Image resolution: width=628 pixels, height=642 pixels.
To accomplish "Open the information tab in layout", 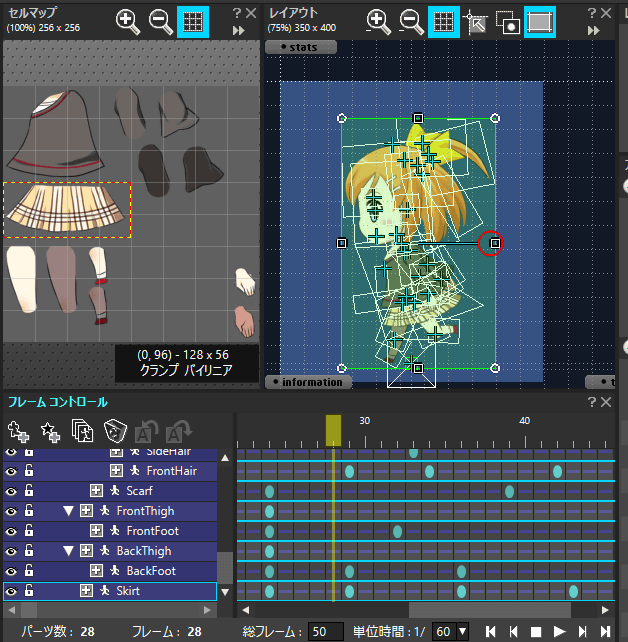I will pos(308,382).
